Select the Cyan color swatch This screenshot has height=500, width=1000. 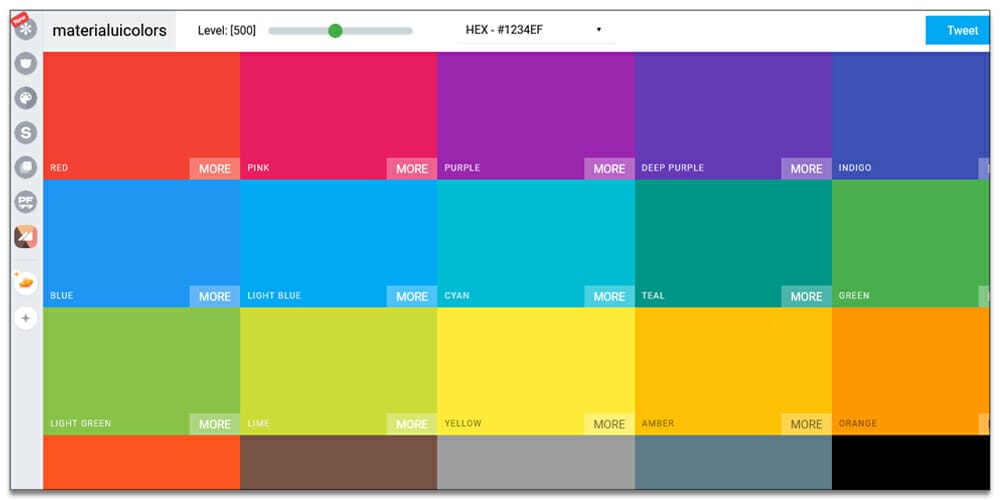pos(536,244)
